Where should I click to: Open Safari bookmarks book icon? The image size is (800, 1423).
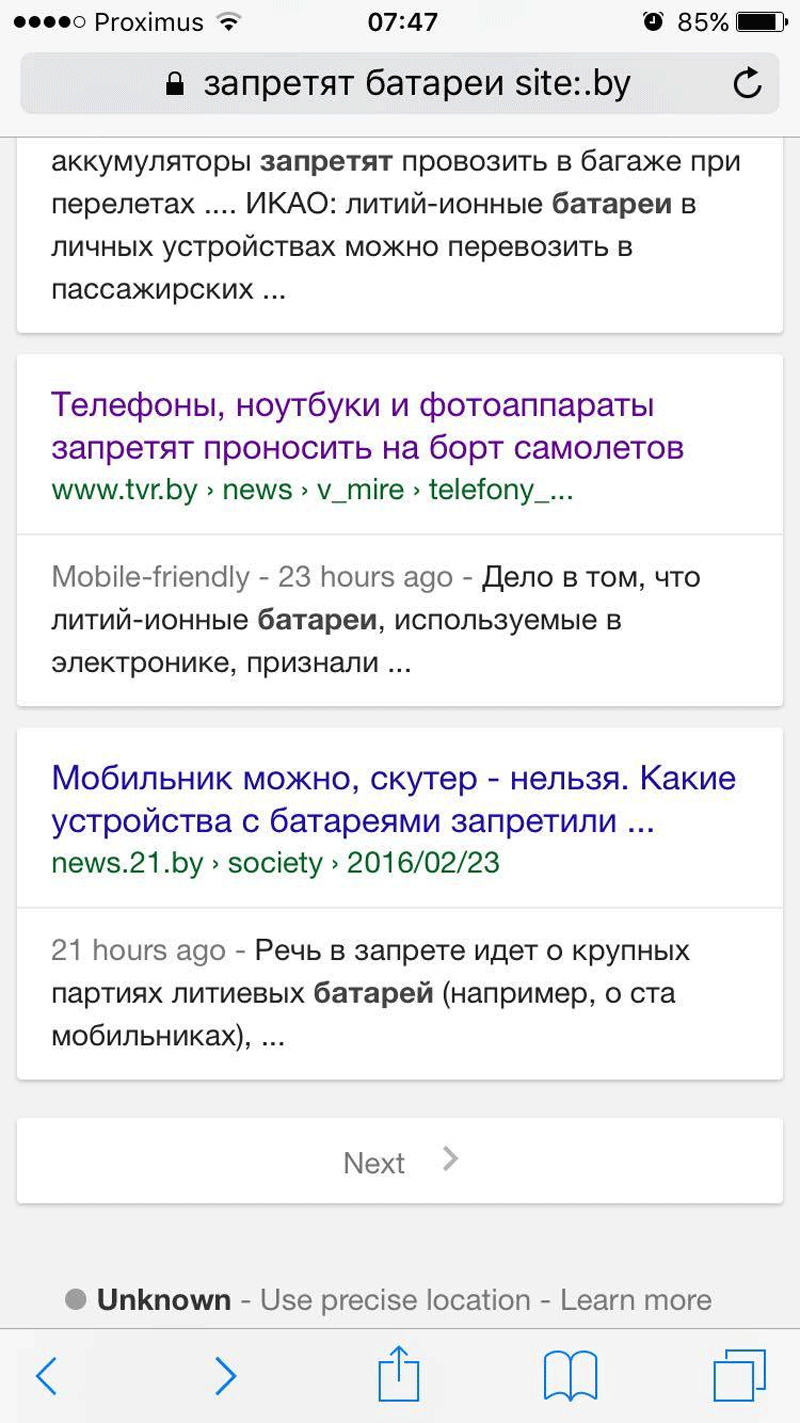[x=570, y=1376]
